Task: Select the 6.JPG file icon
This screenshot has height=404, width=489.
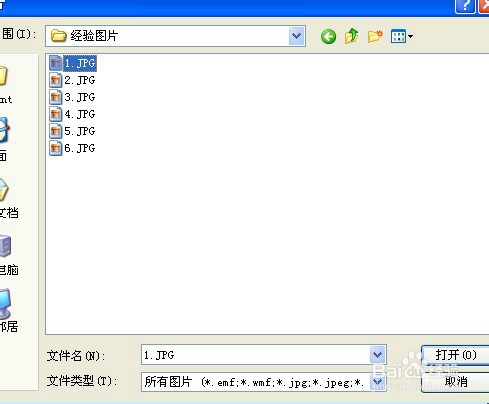Action: pos(55,148)
